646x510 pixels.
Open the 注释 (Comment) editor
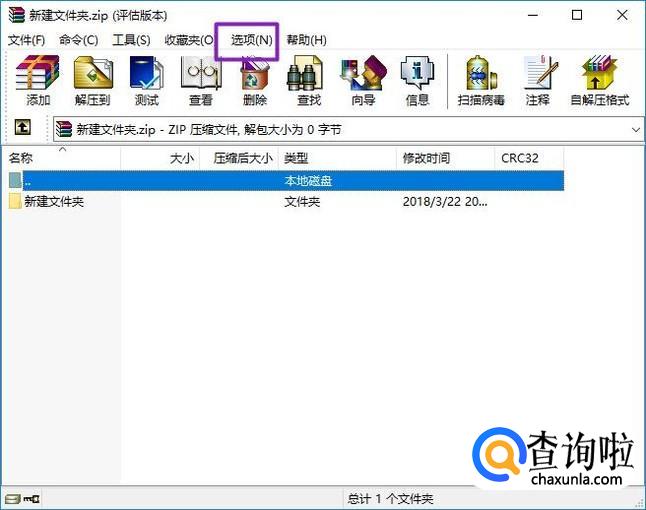pos(538,82)
